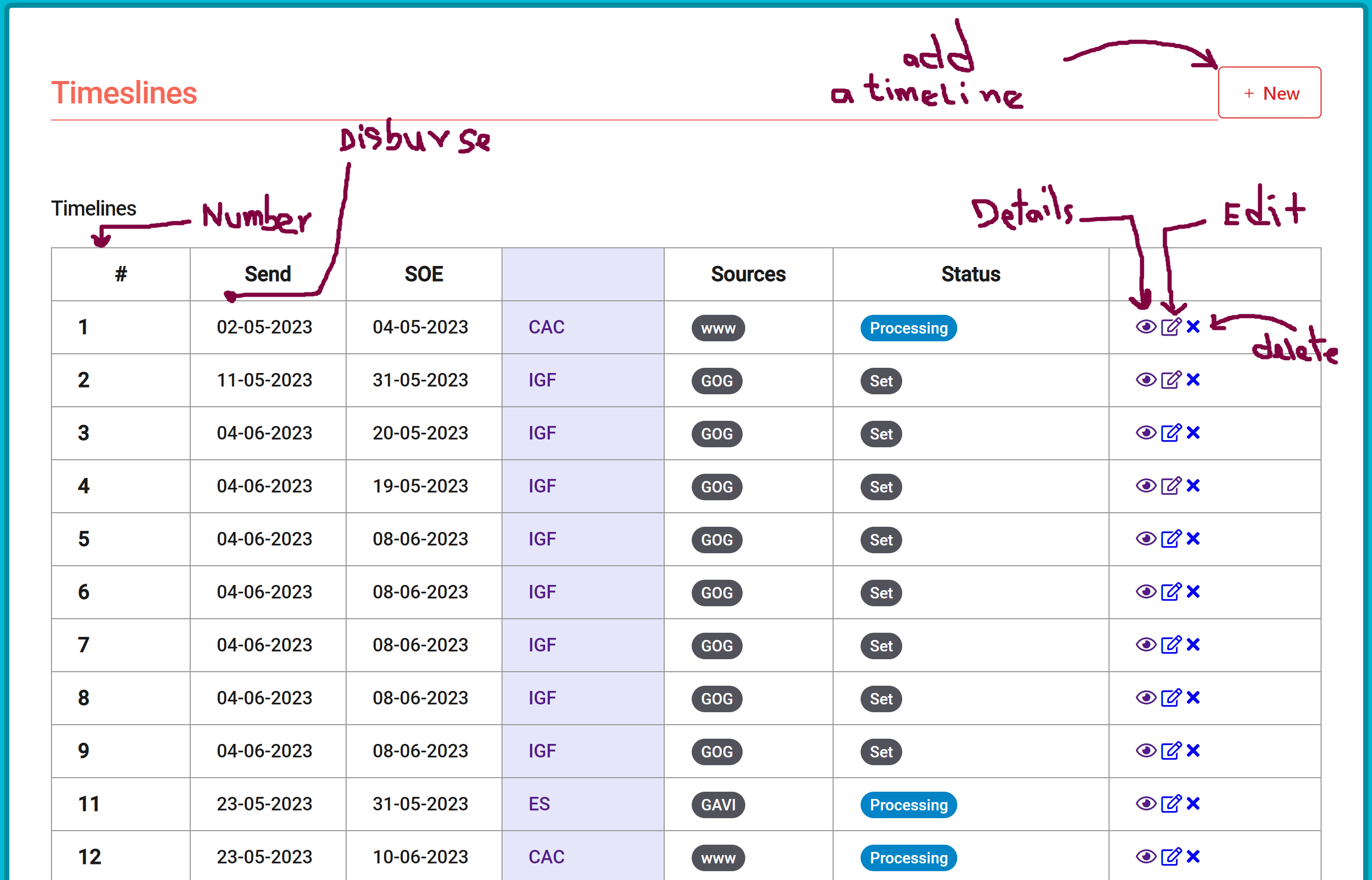Viewport: 1372px width, 880px height.
Task: Click the Sources column header
Action: (748, 274)
